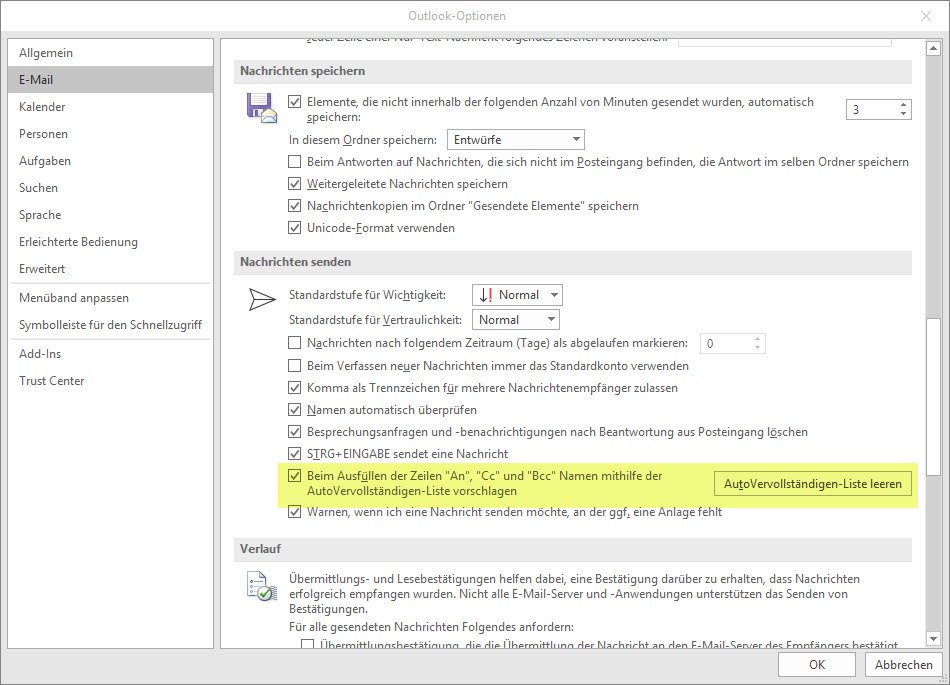Click the save messages floppy disk icon

pyautogui.click(x=262, y=108)
